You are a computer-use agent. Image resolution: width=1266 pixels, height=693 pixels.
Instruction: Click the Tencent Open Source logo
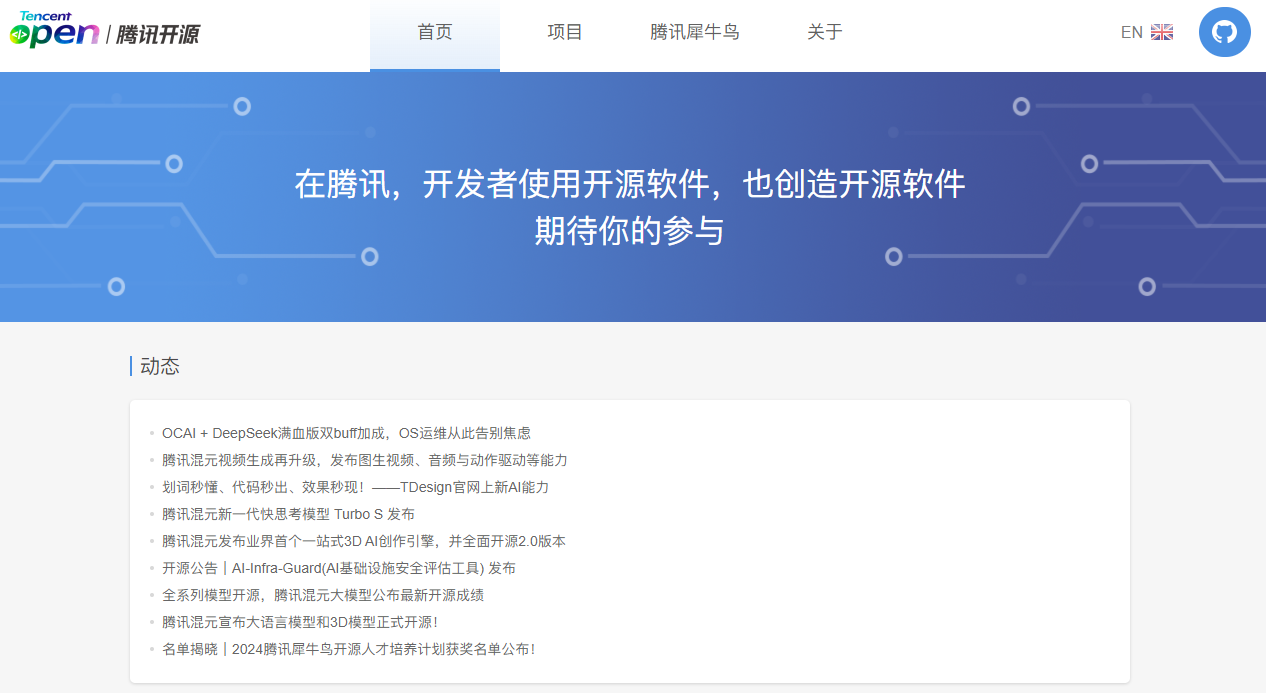(105, 31)
